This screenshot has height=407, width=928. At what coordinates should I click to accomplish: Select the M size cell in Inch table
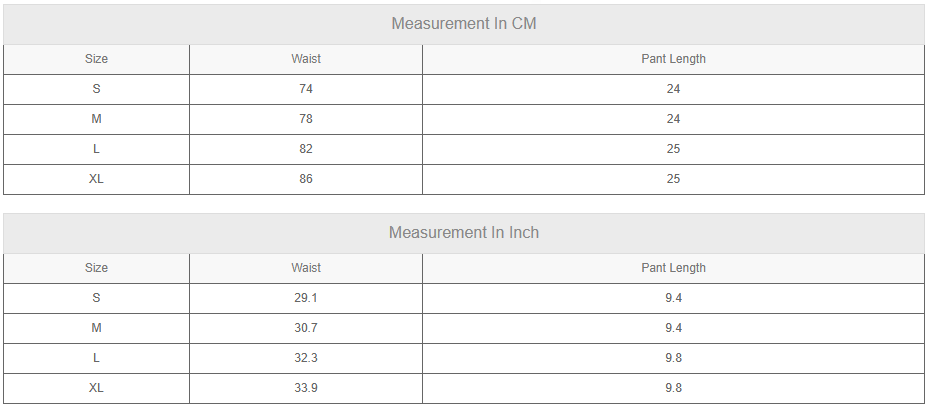click(x=96, y=328)
